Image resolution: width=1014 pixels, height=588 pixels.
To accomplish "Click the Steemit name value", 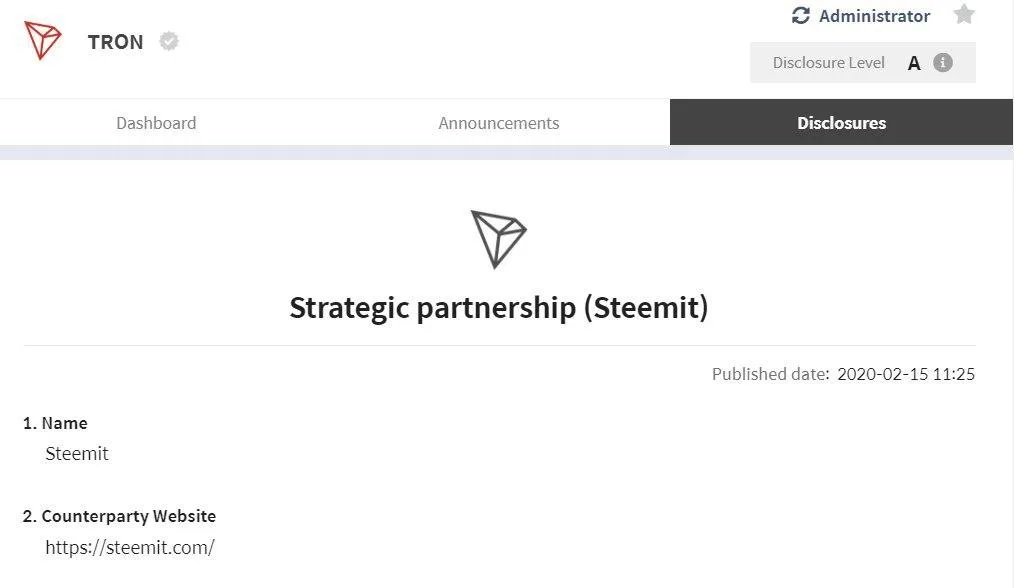I will coord(77,453).
